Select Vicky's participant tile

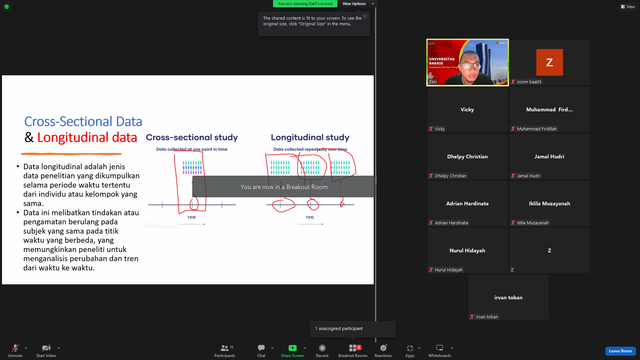[x=467, y=109]
